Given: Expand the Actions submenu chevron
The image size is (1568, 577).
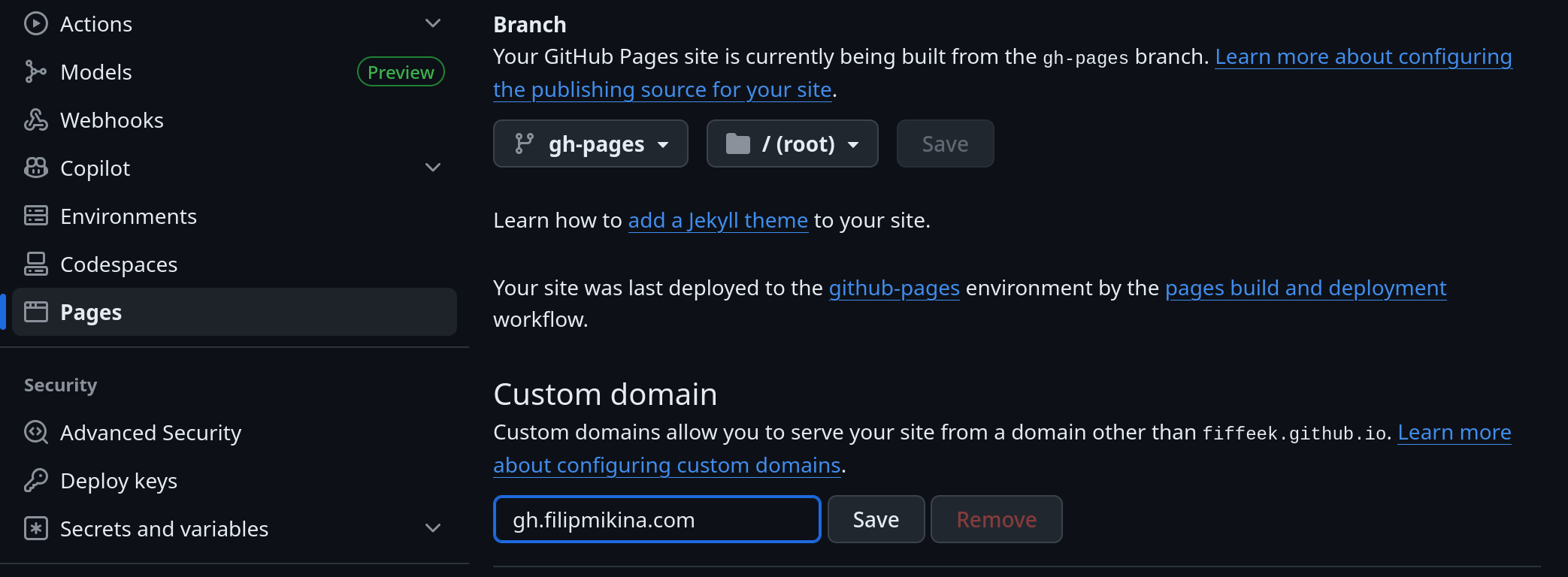Looking at the screenshot, I should coord(433,24).
